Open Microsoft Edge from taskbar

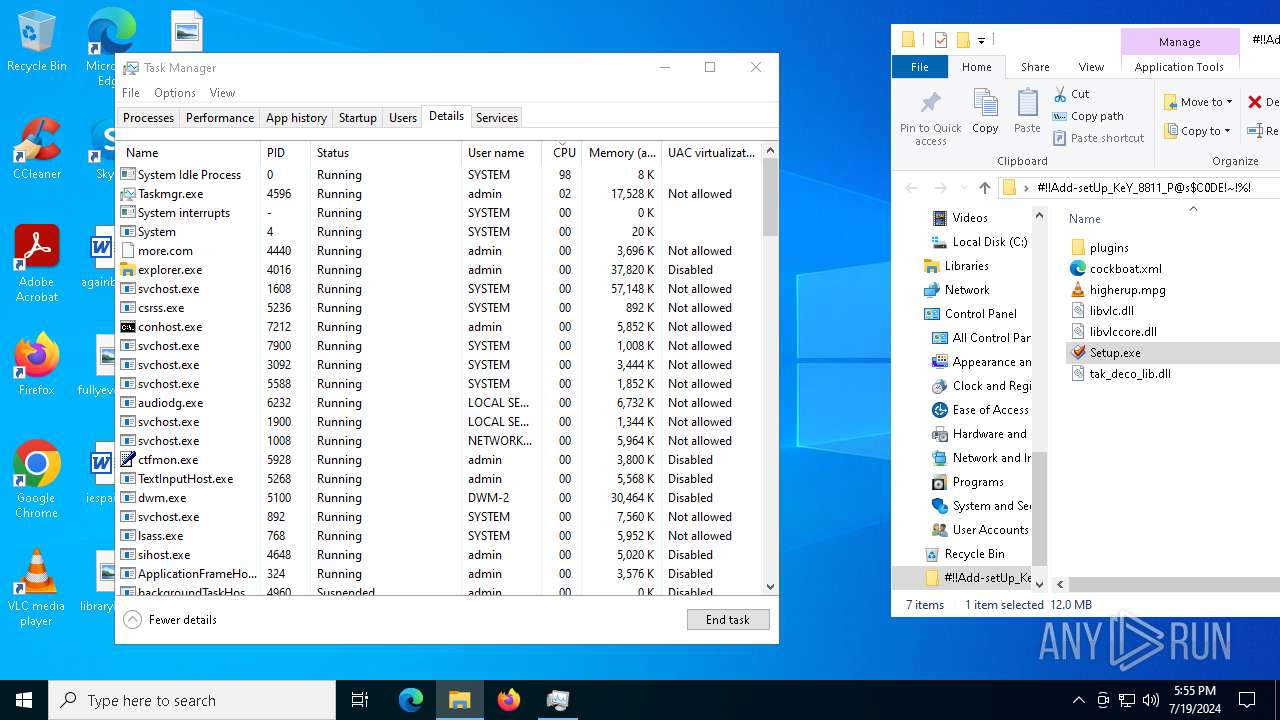point(411,700)
